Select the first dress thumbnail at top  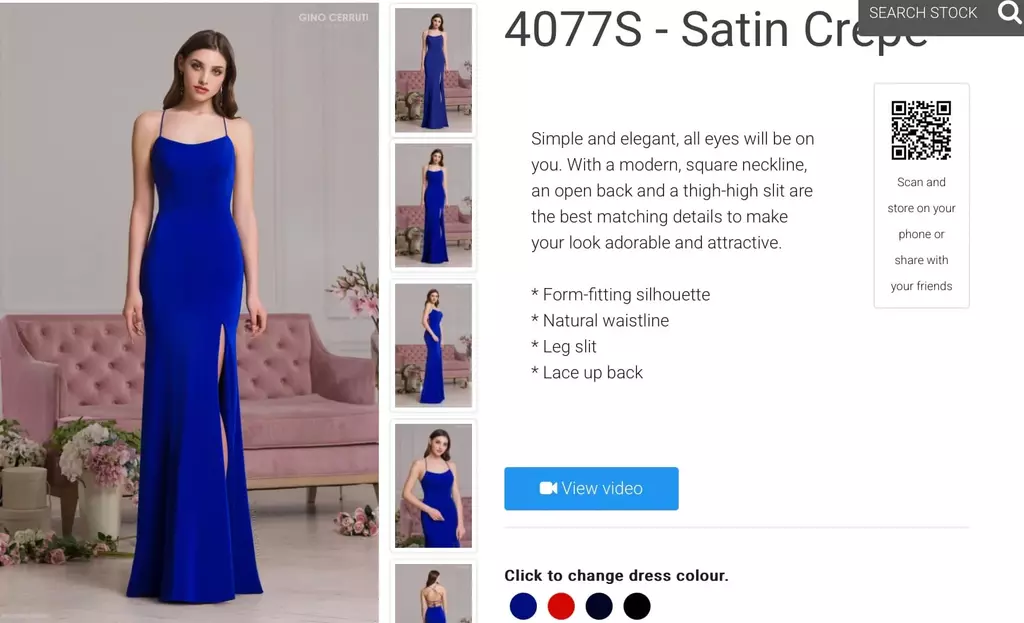[434, 70]
